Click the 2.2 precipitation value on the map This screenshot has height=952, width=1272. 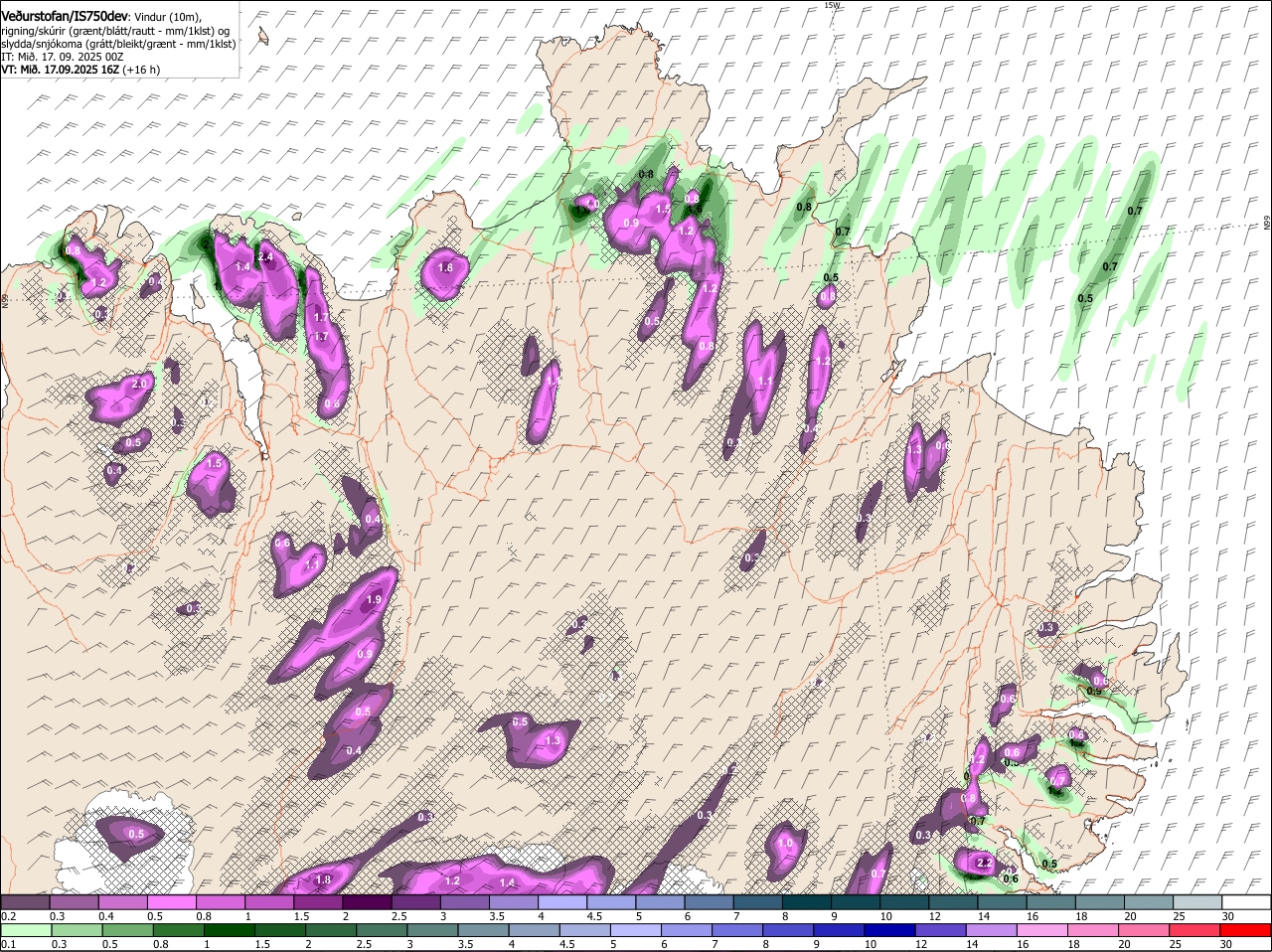point(985,863)
